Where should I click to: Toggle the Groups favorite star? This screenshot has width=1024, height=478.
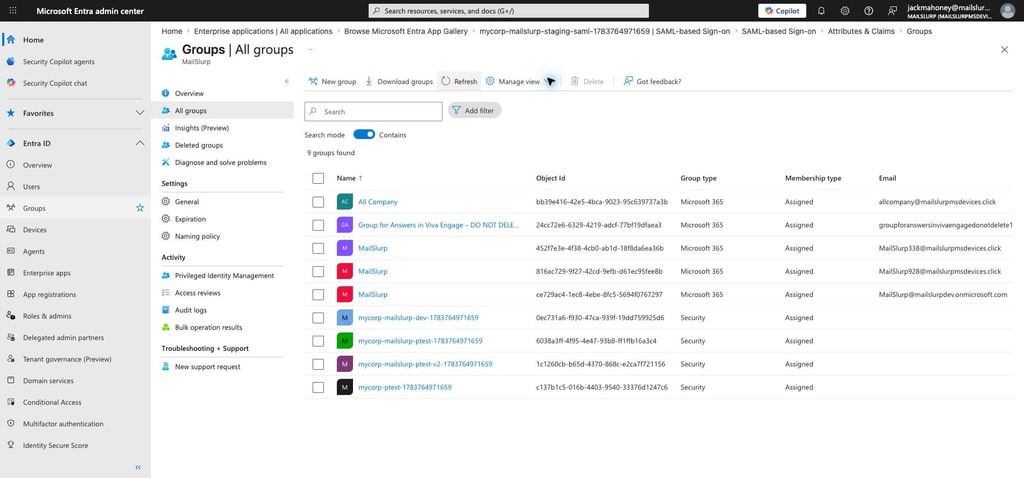click(x=140, y=208)
